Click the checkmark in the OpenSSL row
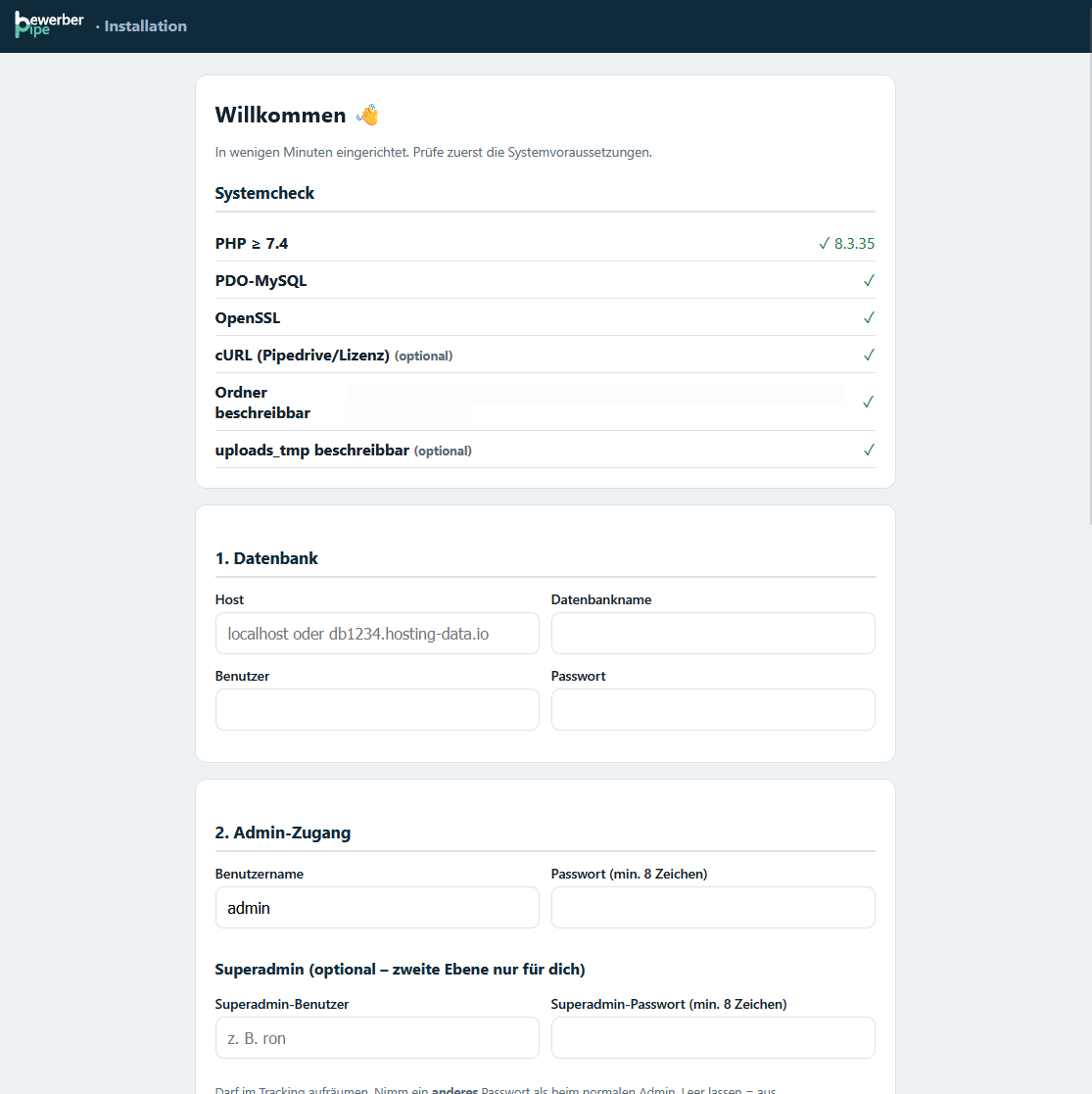 click(x=869, y=317)
